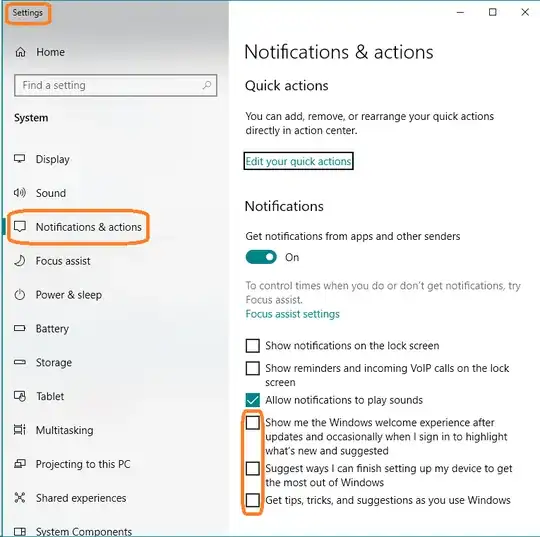Close the Settings window
The image size is (540, 537).
click(525, 12)
